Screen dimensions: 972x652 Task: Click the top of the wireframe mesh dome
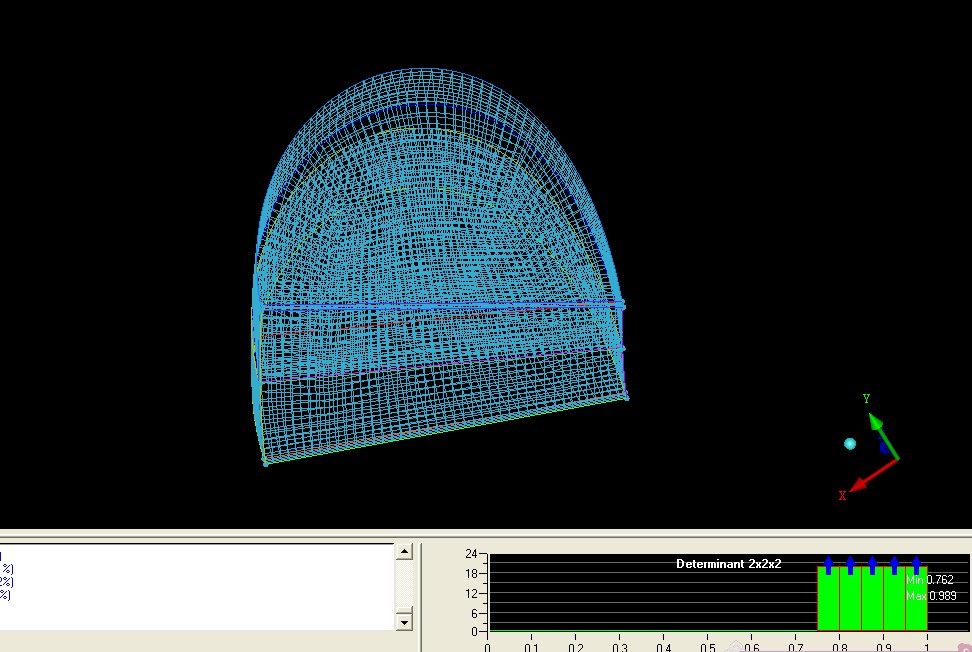pos(440,70)
